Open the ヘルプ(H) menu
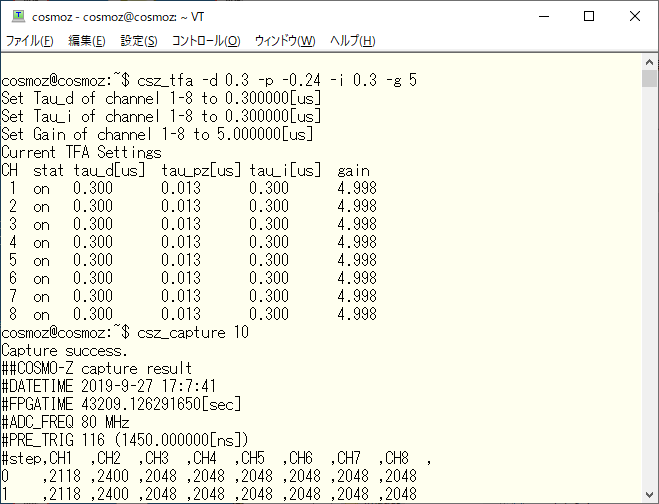659x504 pixels. click(352, 41)
